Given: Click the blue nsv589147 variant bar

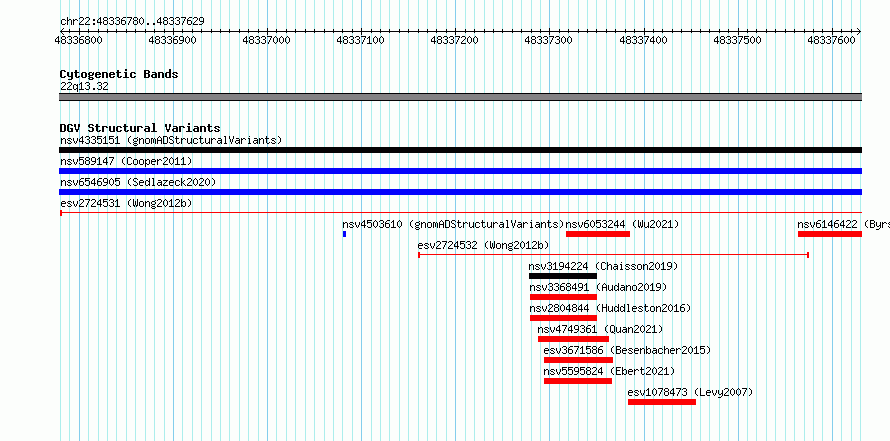Looking at the screenshot, I should coord(460,171).
